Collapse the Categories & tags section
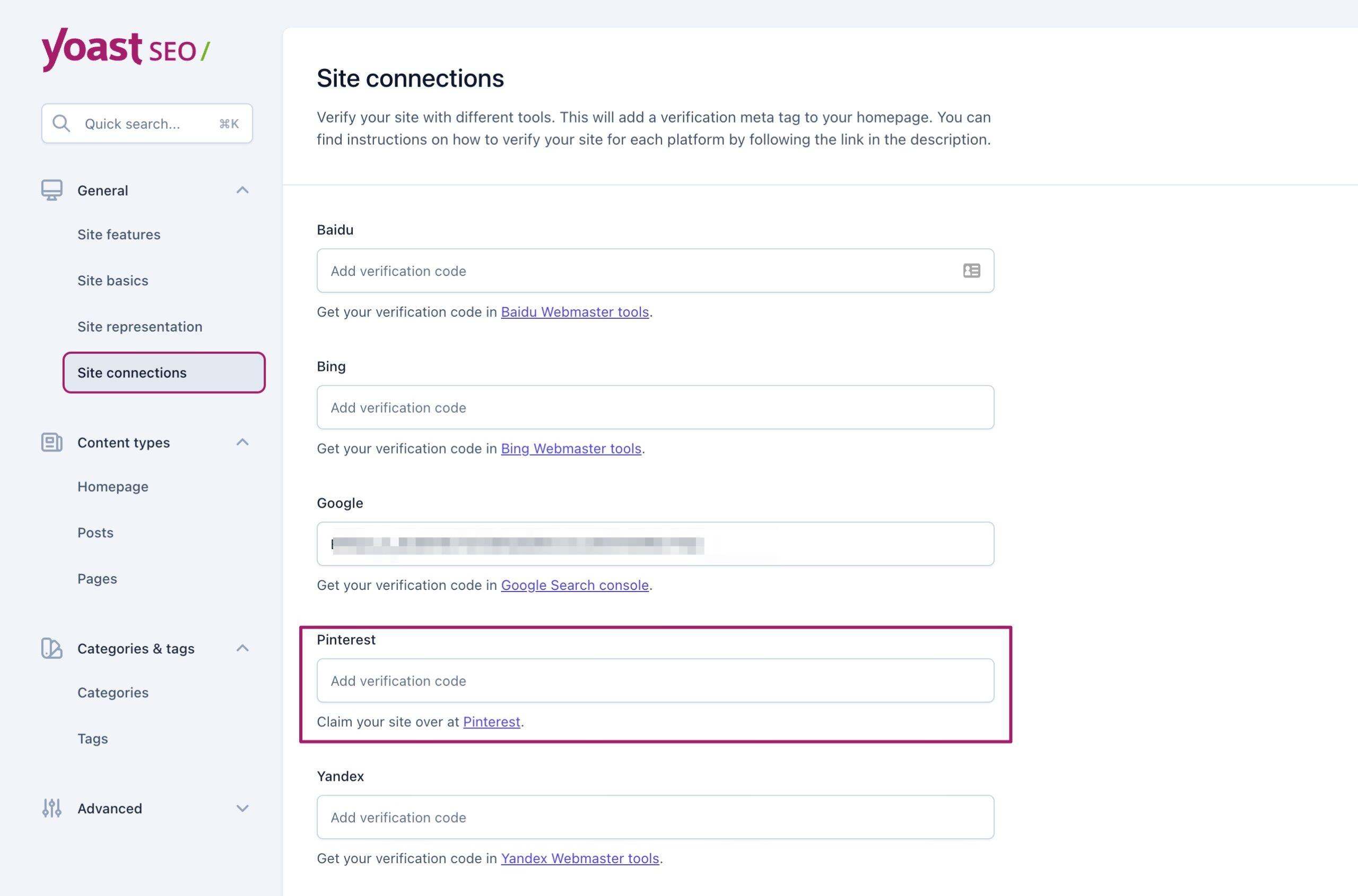 pos(242,648)
